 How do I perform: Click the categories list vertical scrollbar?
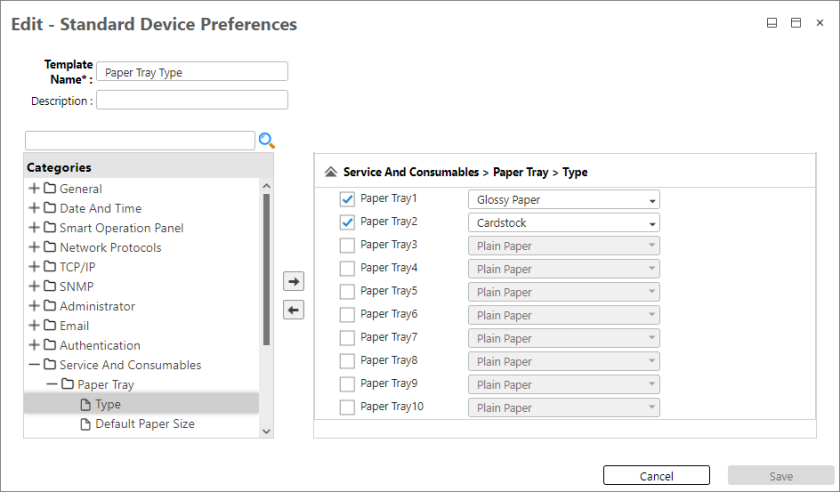tap(266, 270)
